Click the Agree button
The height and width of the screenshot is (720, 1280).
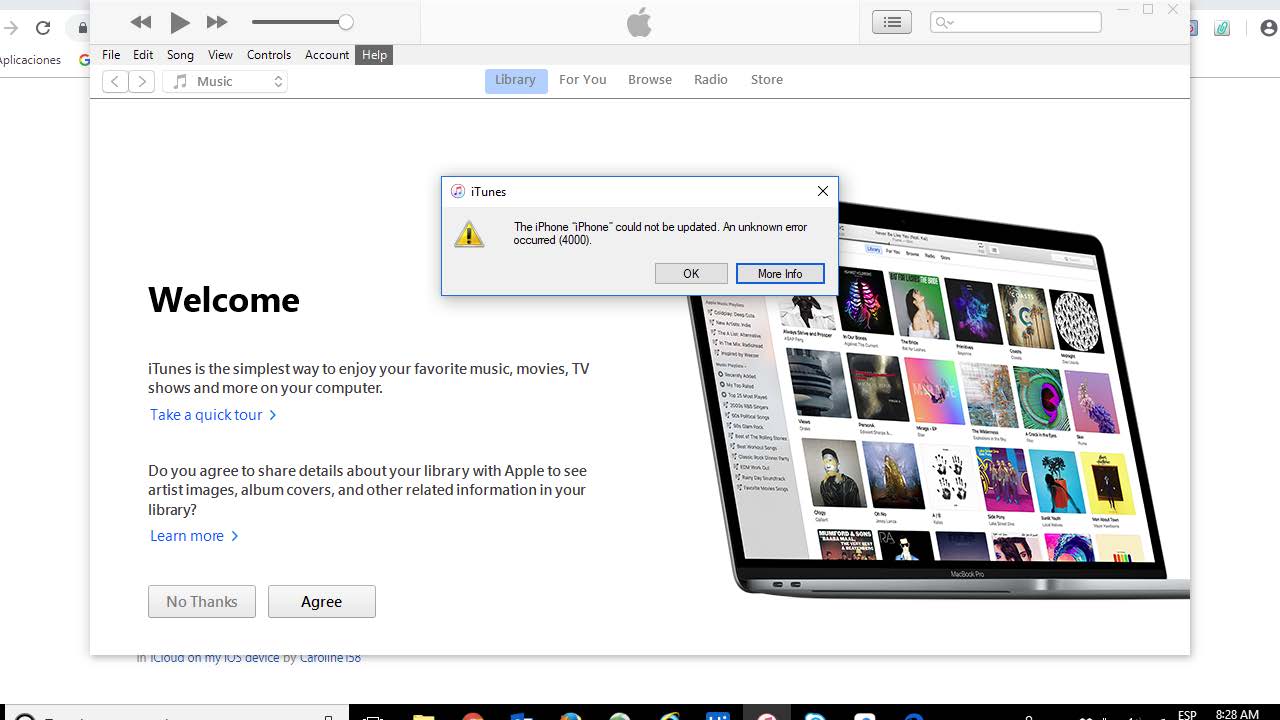[x=322, y=602]
